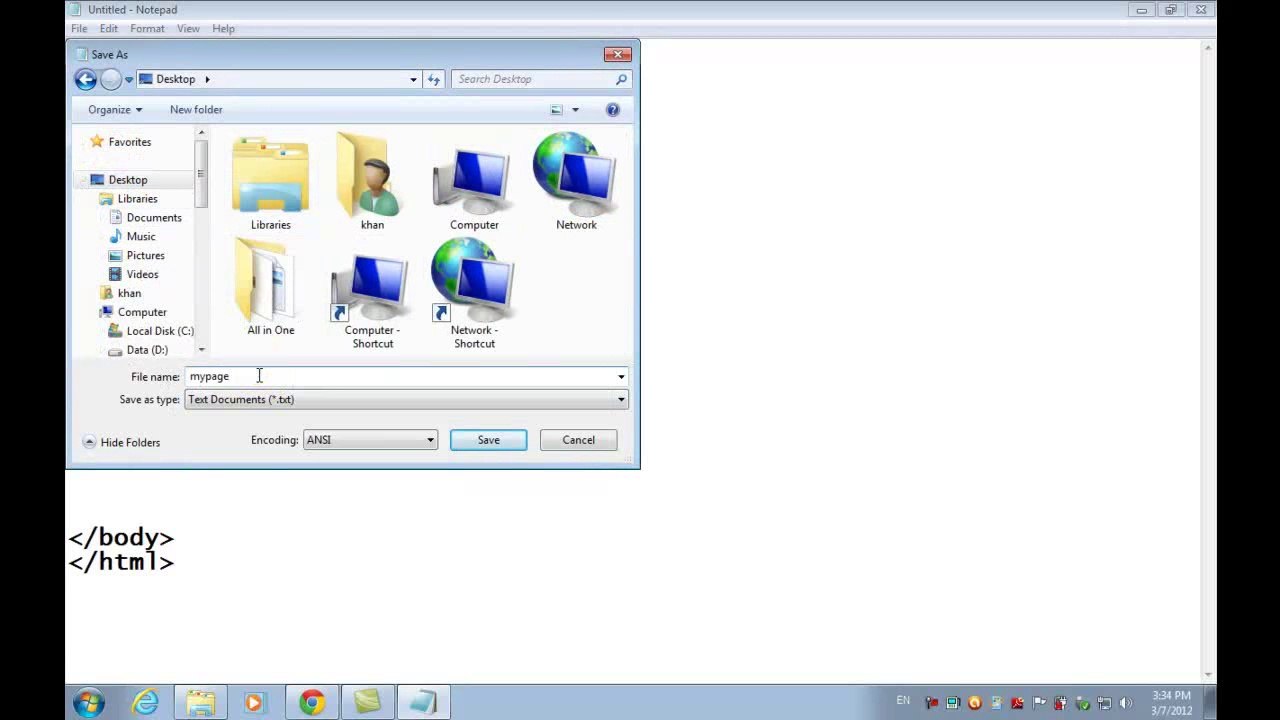Expand the Encoding ANSI dropdown

click(370, 440)
